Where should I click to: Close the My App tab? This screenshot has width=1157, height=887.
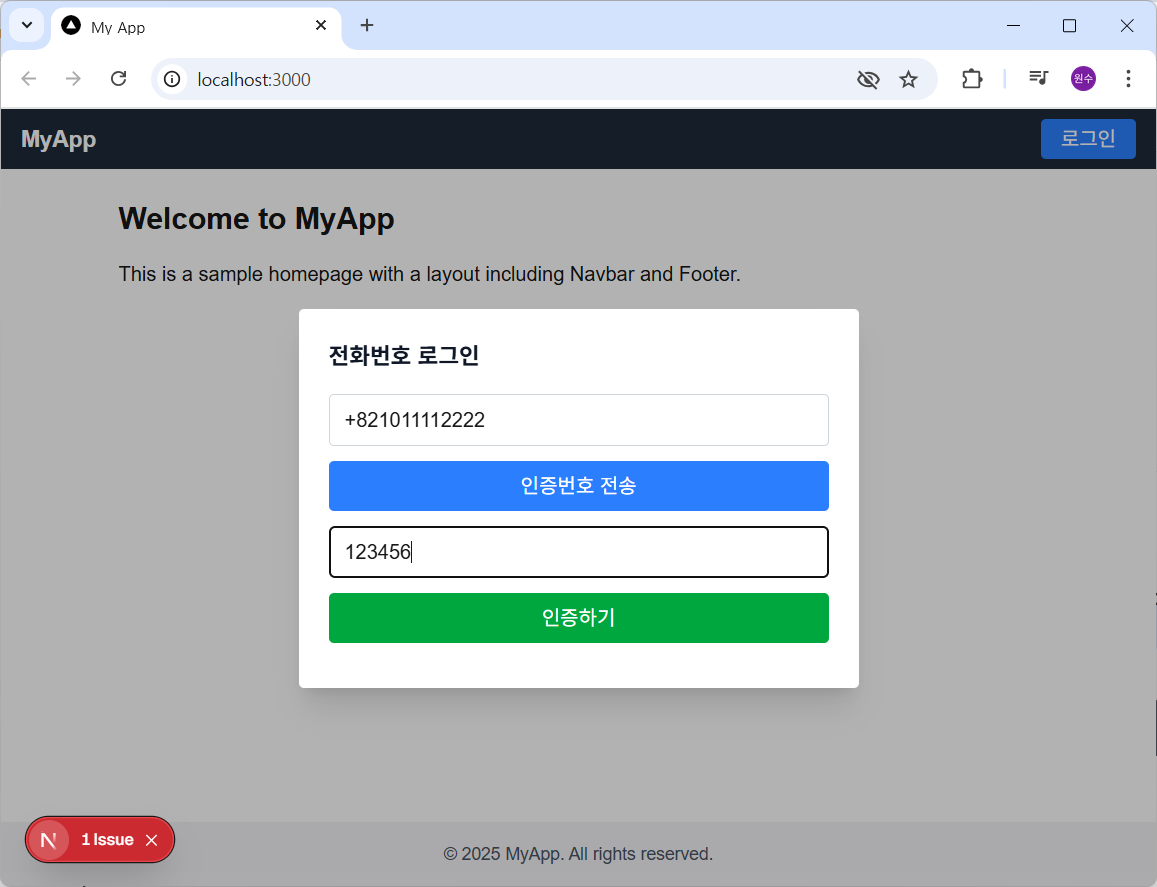coord(321,25)
